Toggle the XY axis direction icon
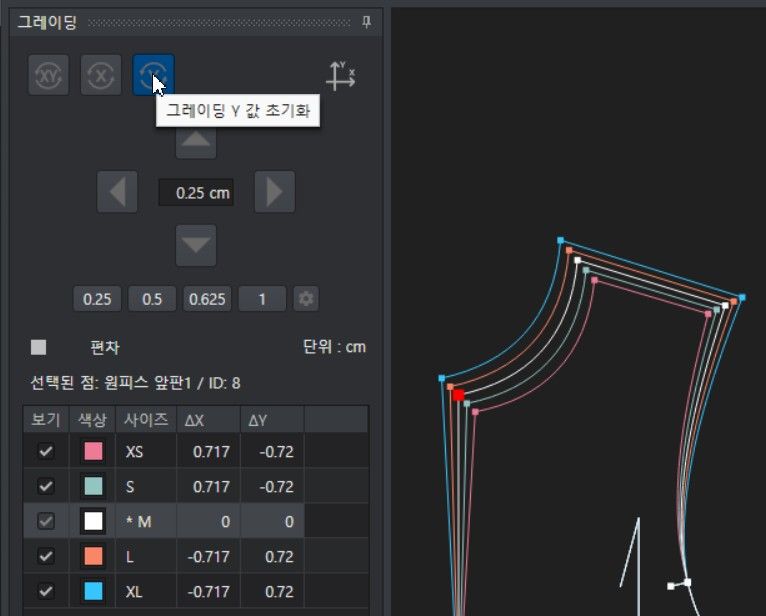This screenshot has width=766, height=616. [x=340, y=76]
